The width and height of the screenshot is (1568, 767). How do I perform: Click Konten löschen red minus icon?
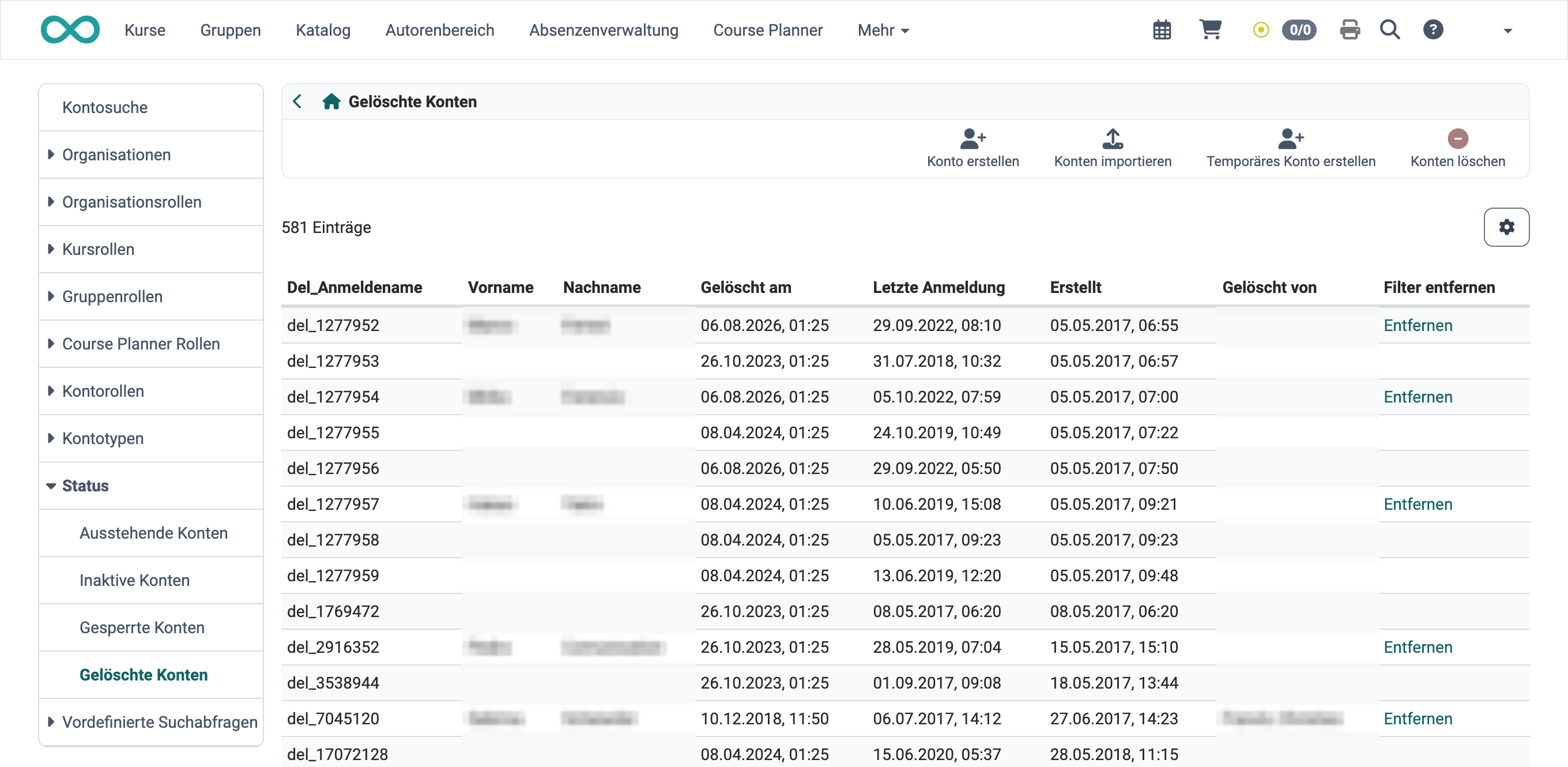pos(1458,139)
